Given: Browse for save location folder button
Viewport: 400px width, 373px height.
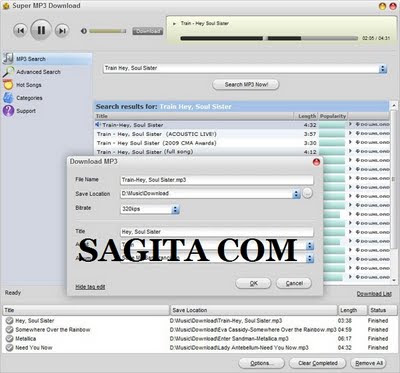Looking at the screenshot, I should pyautogui.click(x=307, y=193).
